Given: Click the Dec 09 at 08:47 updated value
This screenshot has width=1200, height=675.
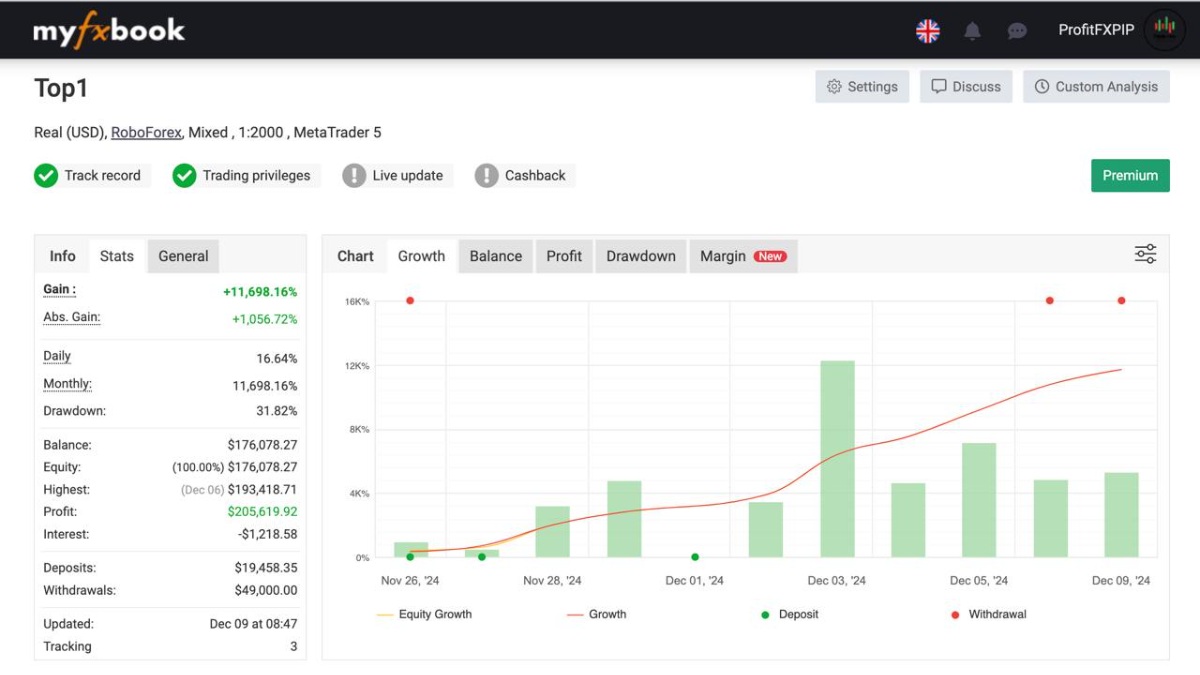Looking at the screenshot, I should [x=253, y=623].
